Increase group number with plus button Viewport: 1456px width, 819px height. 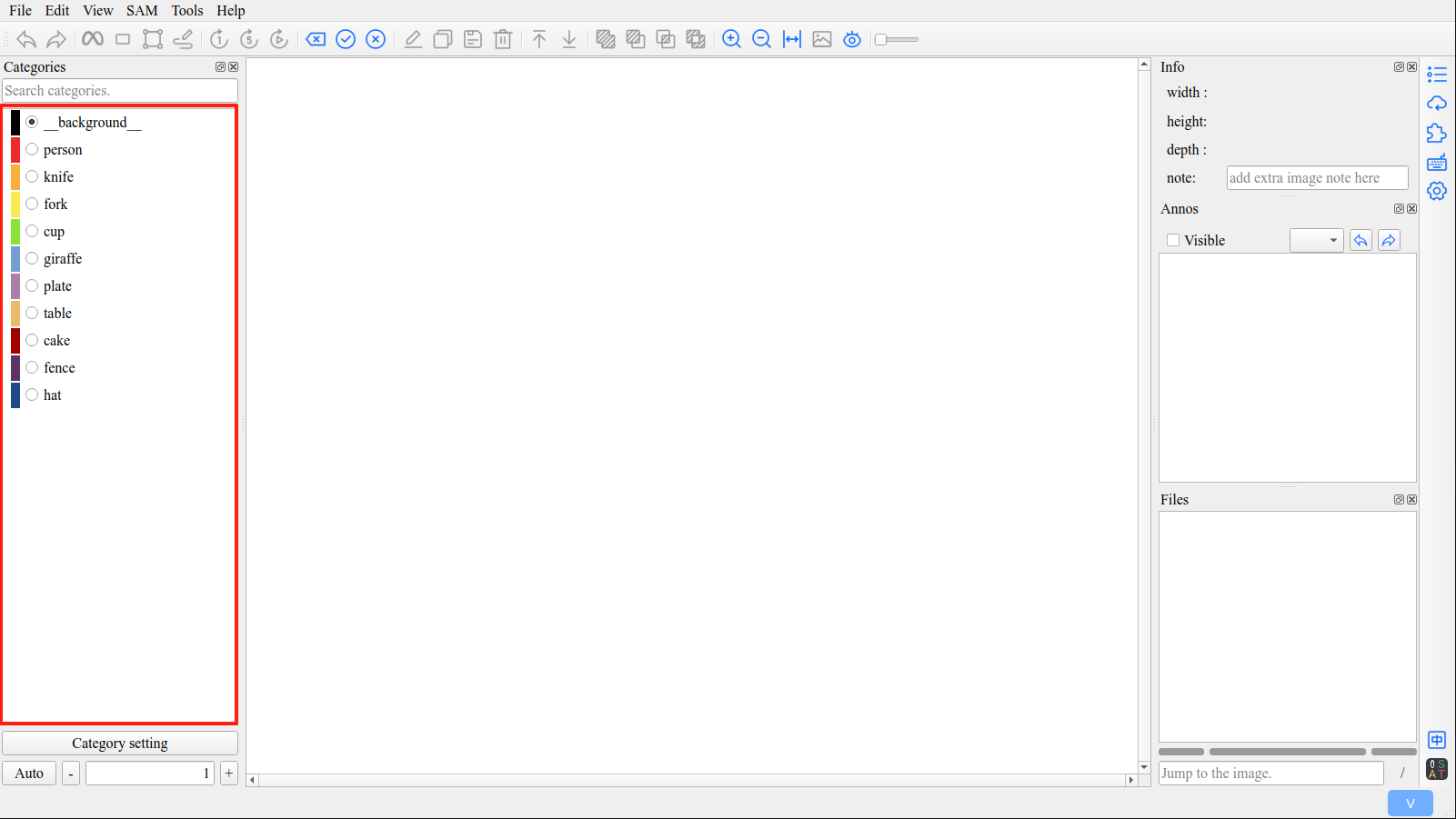click(229, 773)
